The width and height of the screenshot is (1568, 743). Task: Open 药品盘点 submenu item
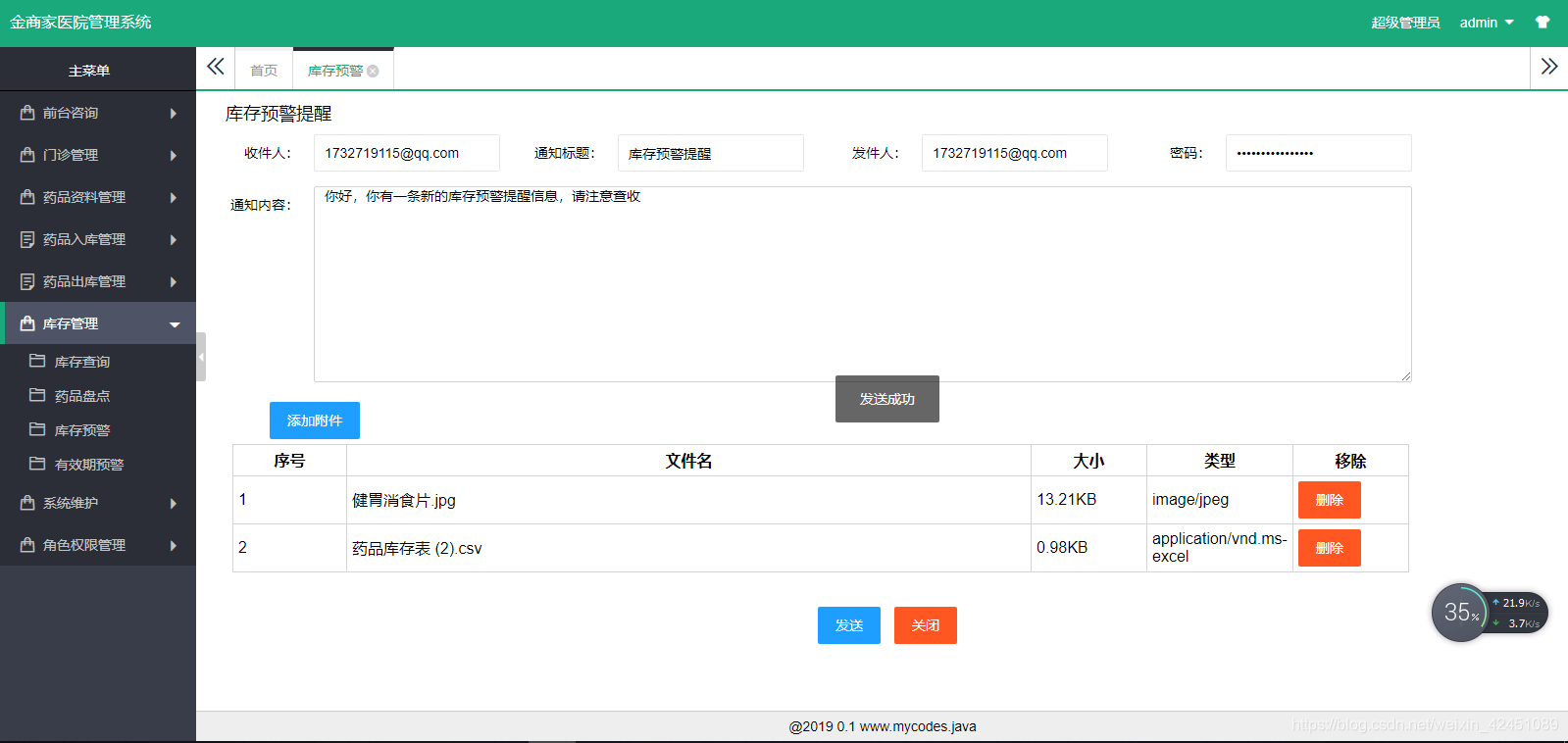coord(82,396)
